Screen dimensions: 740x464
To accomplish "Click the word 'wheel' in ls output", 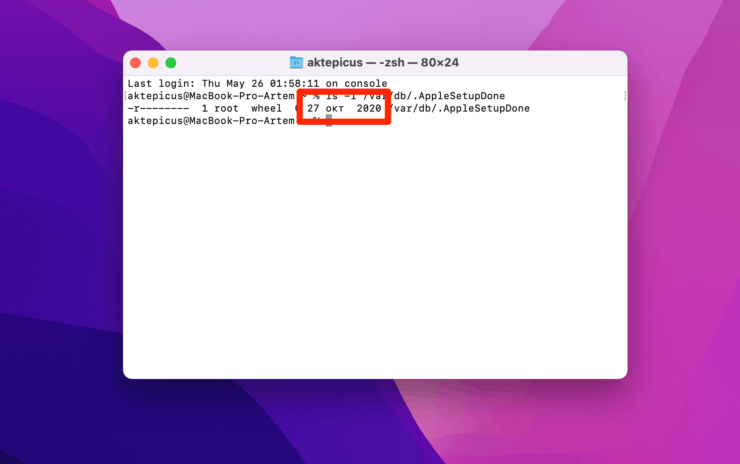I will [x=266, y=109].
